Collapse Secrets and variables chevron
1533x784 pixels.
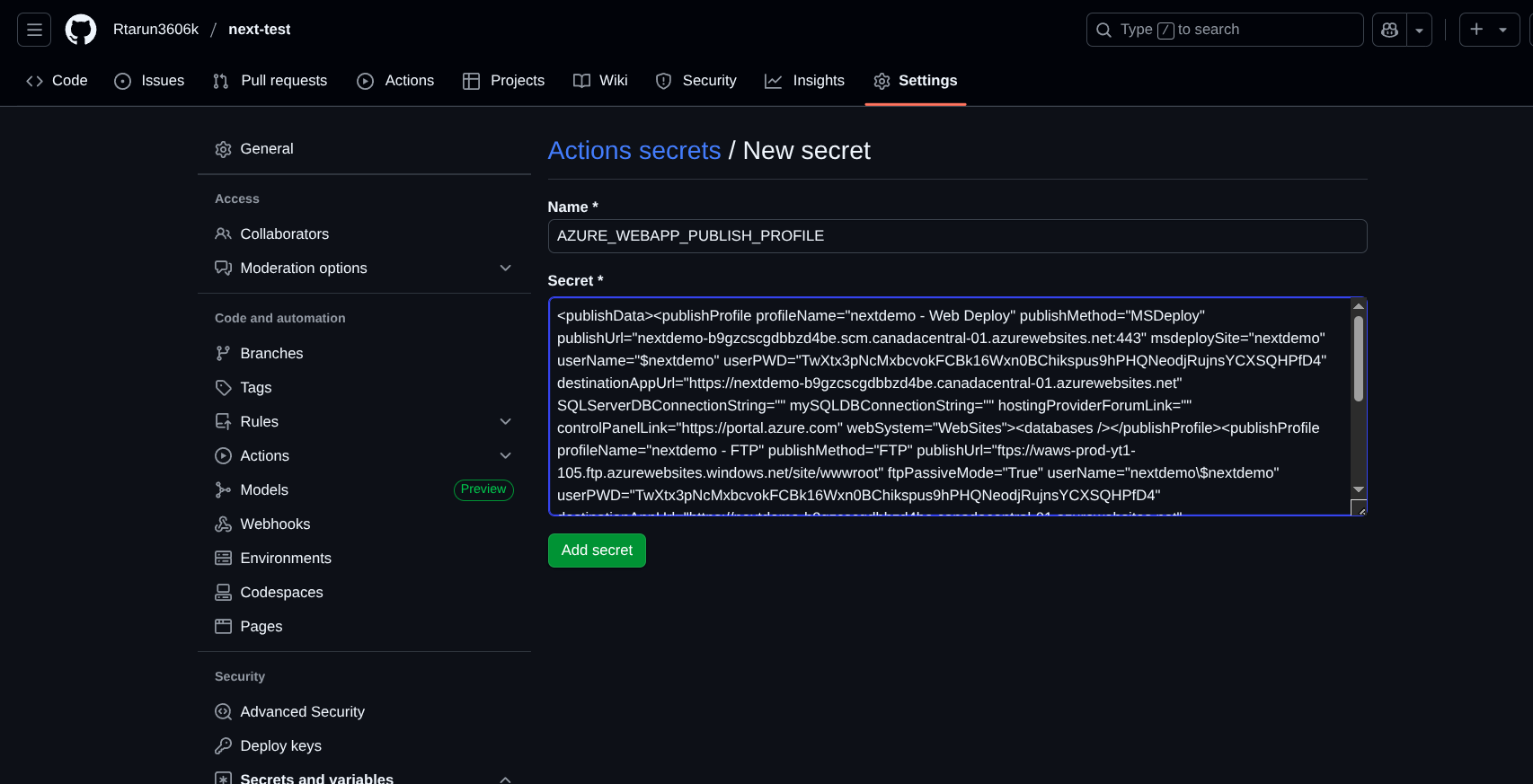(506, 779)
